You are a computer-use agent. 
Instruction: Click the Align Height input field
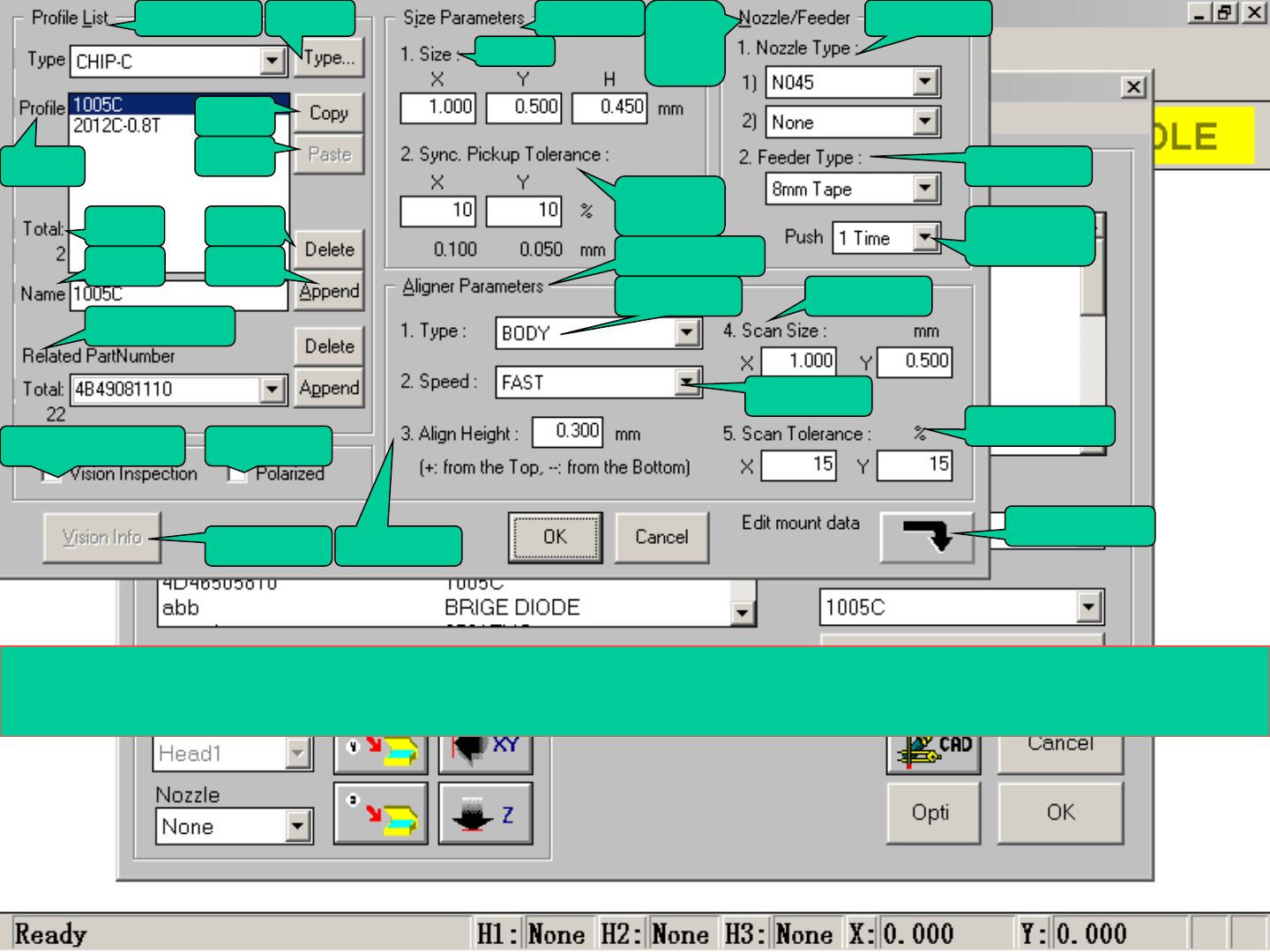point(567,431)
